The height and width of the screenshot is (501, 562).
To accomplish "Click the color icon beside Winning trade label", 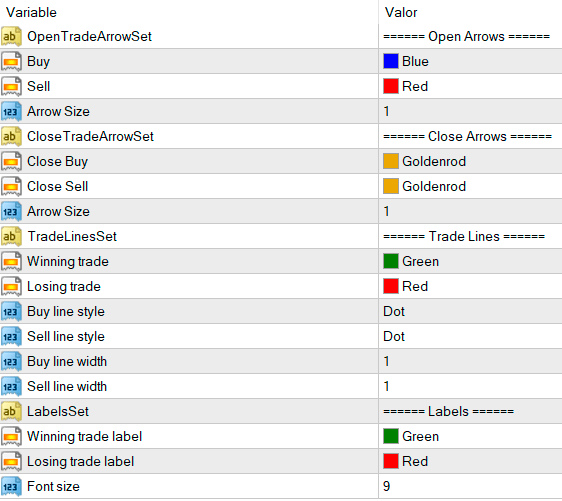I will click(x=11, y=436).
